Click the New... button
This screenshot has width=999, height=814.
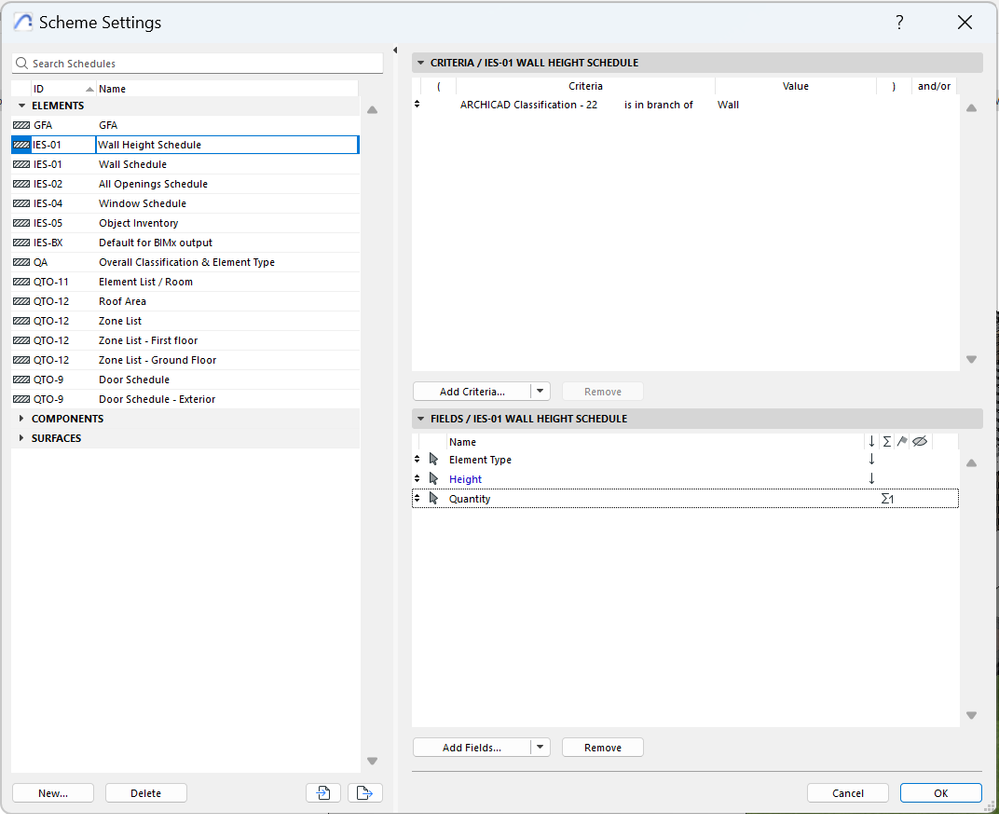coord(53,793)
